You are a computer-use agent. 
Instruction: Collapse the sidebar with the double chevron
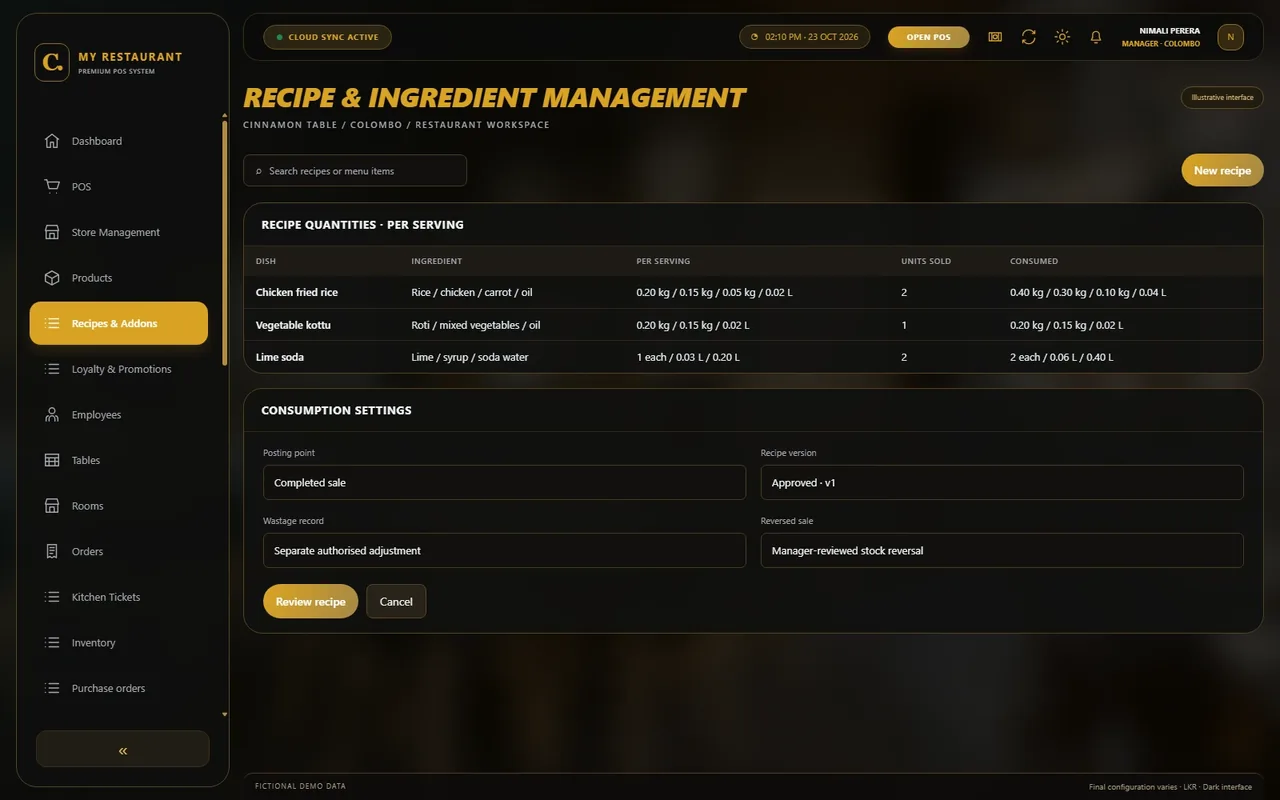pos(123,750)
